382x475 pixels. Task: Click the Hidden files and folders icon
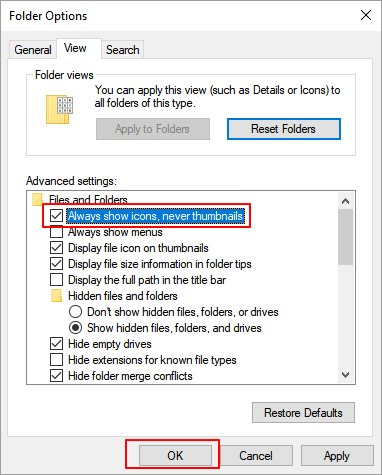pos(56,296)
